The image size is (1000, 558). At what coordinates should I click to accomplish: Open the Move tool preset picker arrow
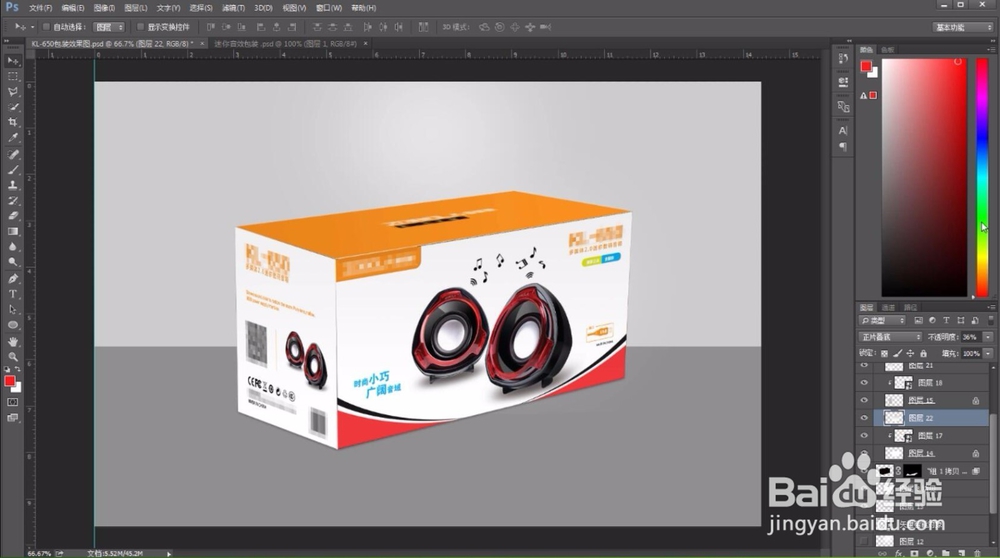(x=33, y=27)
